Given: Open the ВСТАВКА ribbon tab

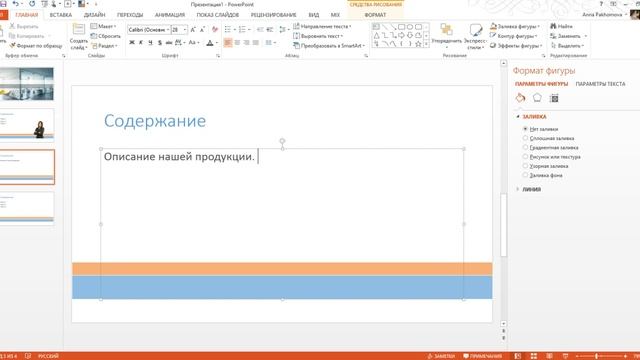Looking at the screenshot, I should tap(61, 15).
